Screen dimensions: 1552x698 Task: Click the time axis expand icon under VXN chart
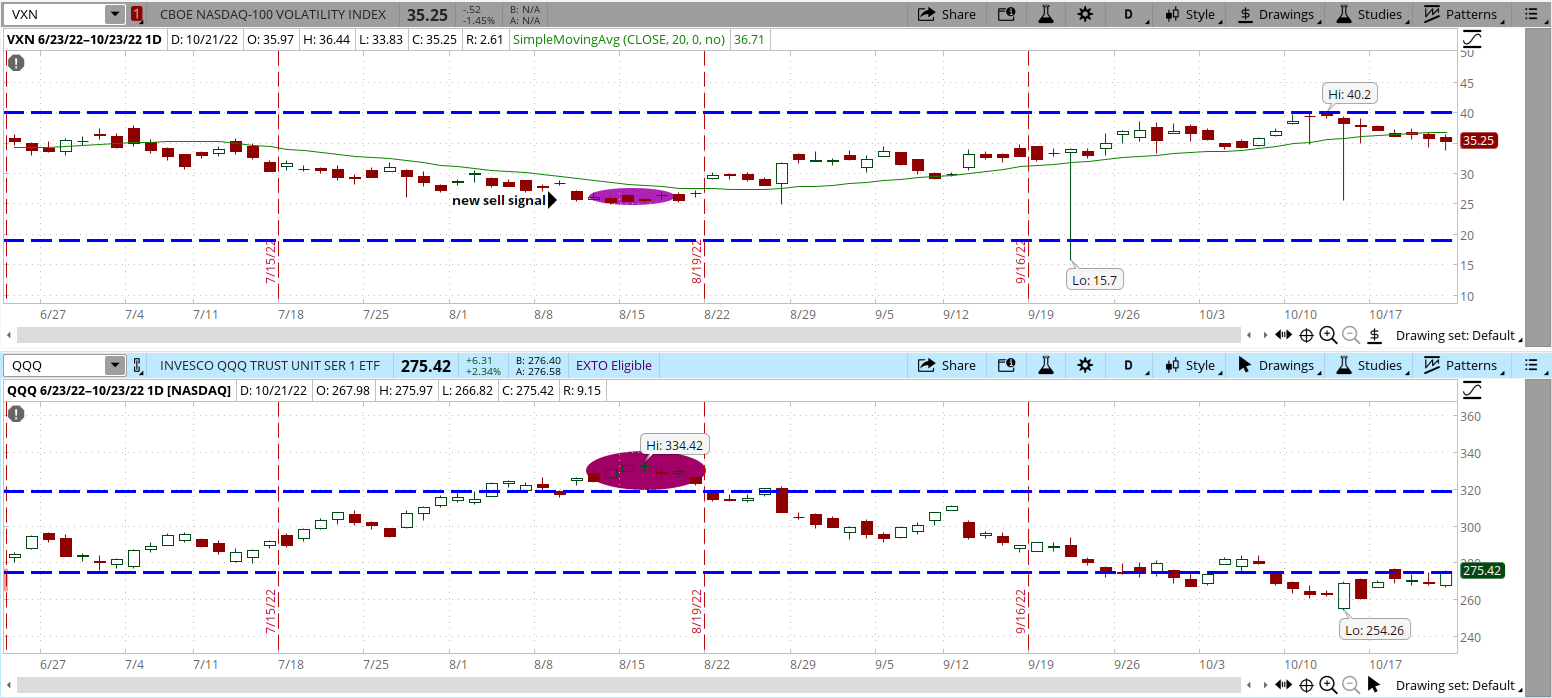pyautogui.click(x=1282, y=335)
